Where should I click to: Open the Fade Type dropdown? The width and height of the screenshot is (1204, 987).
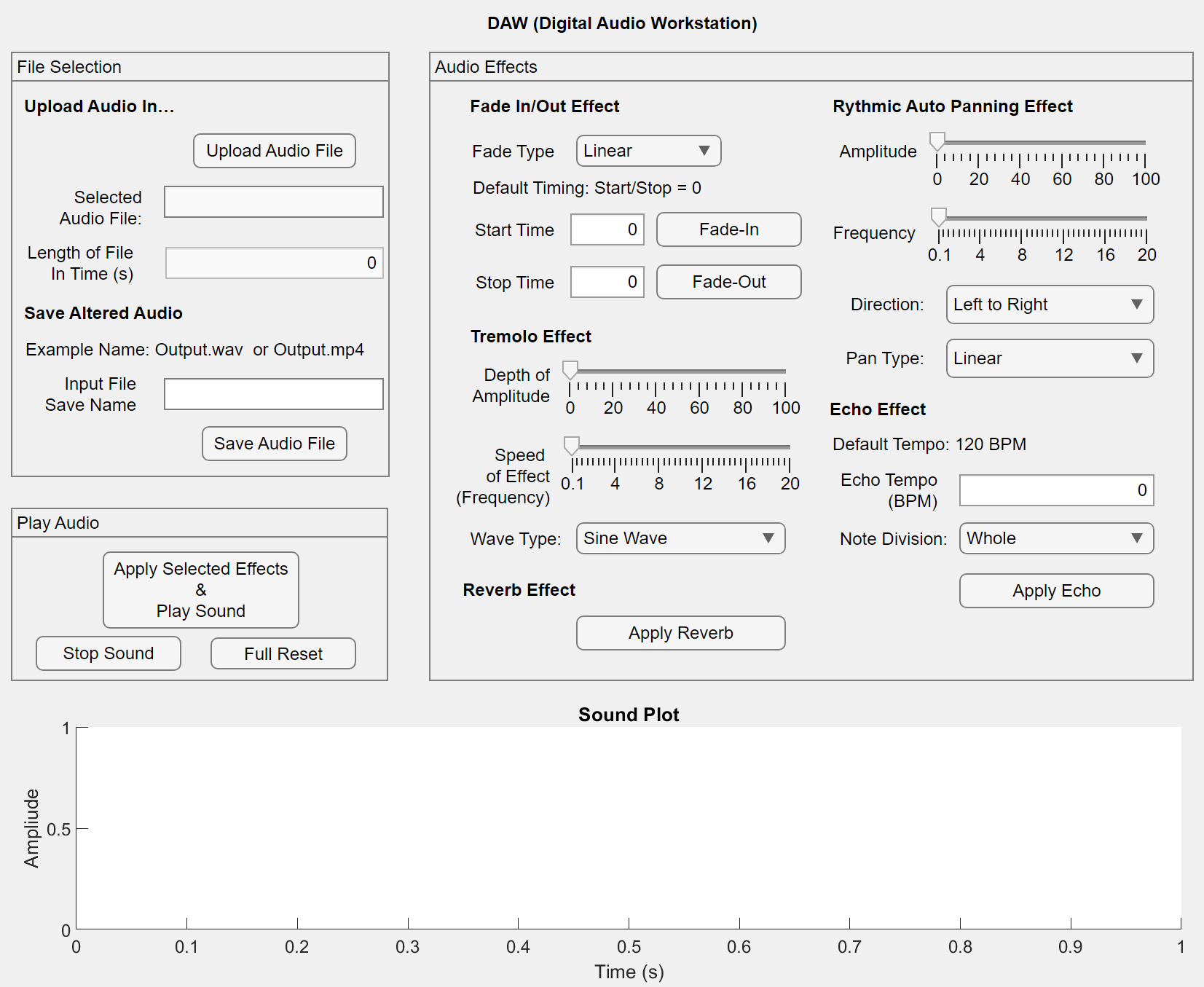tap(648, 151)
